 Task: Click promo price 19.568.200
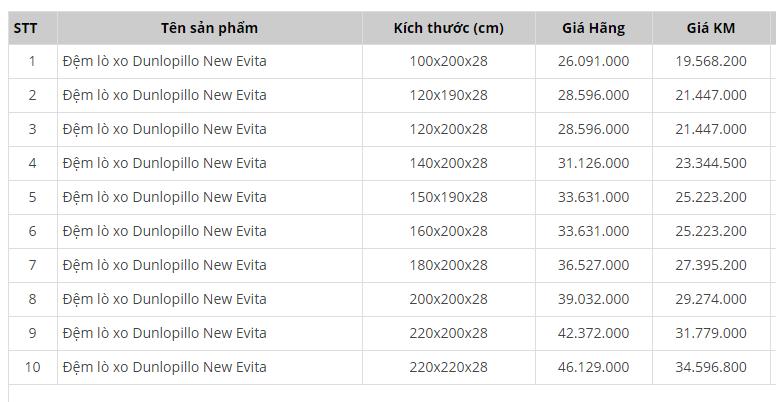pyautogui.click(x=711, y=61)
